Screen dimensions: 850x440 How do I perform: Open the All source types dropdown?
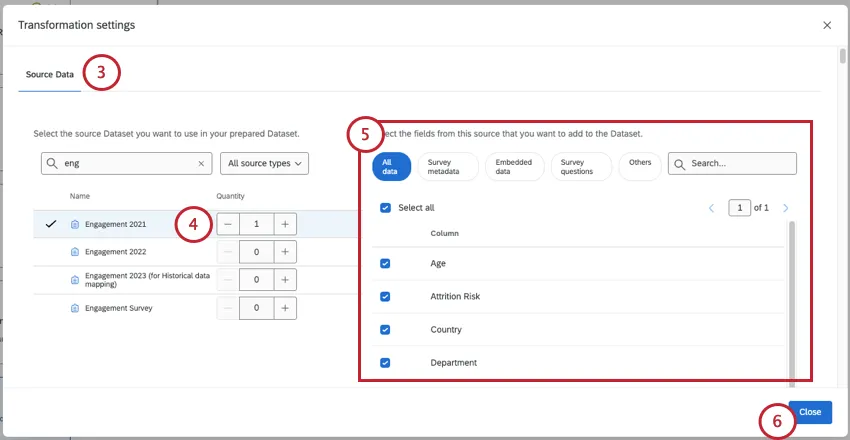coord(264,163)
